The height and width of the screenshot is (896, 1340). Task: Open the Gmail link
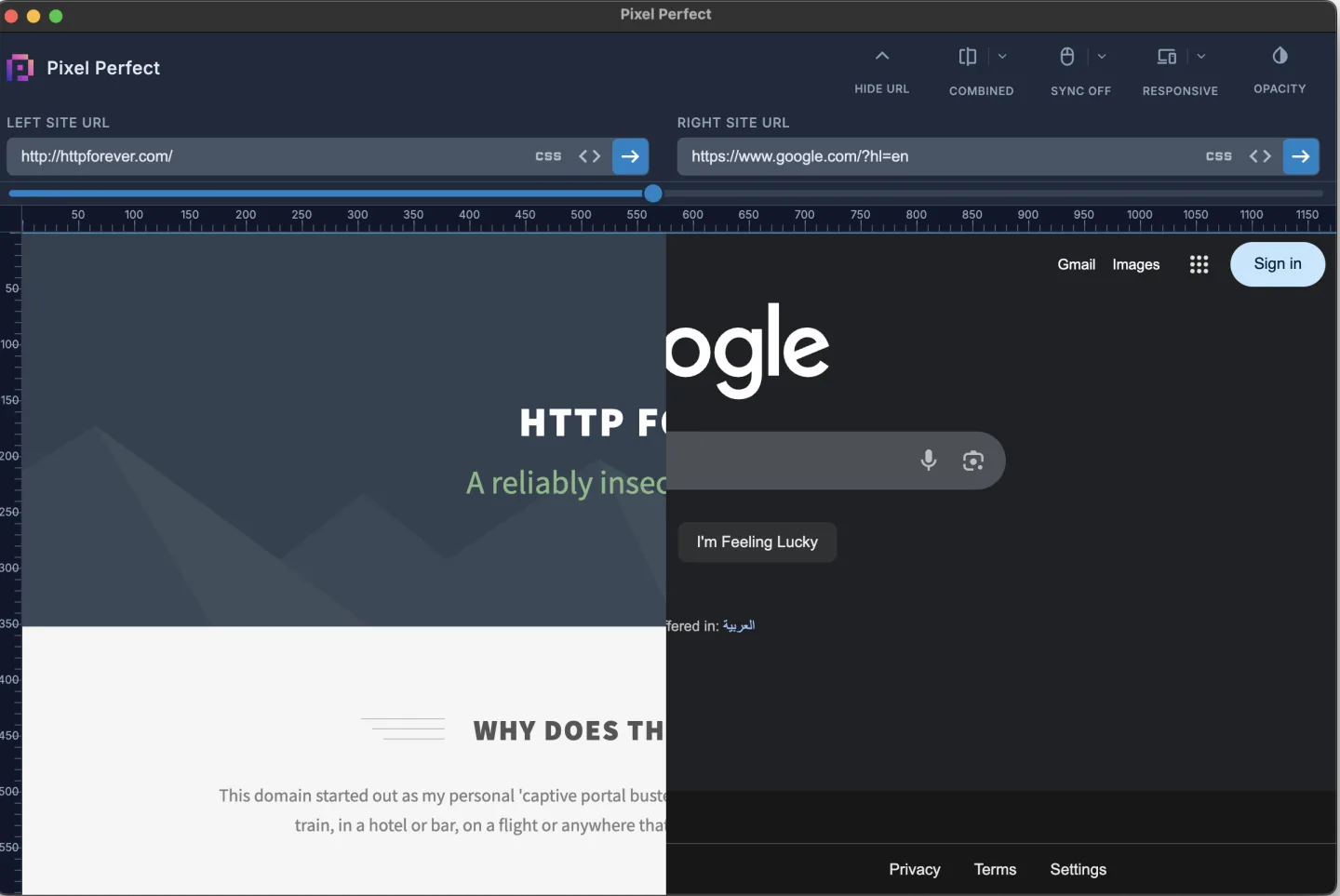point(1077,264)
